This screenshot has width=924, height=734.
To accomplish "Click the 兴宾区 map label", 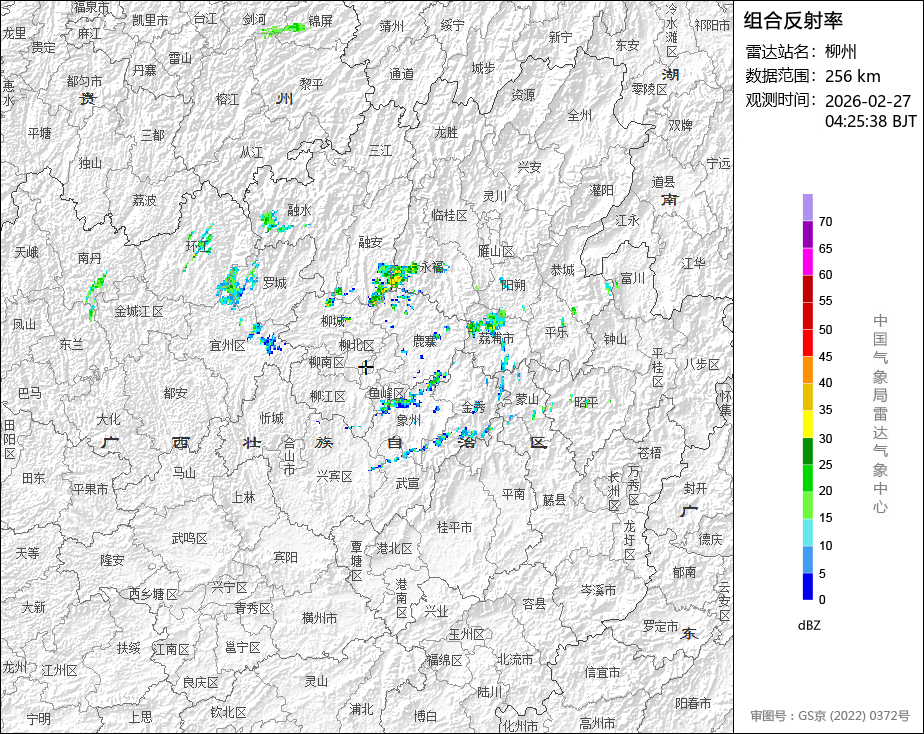I will [334, 476].
